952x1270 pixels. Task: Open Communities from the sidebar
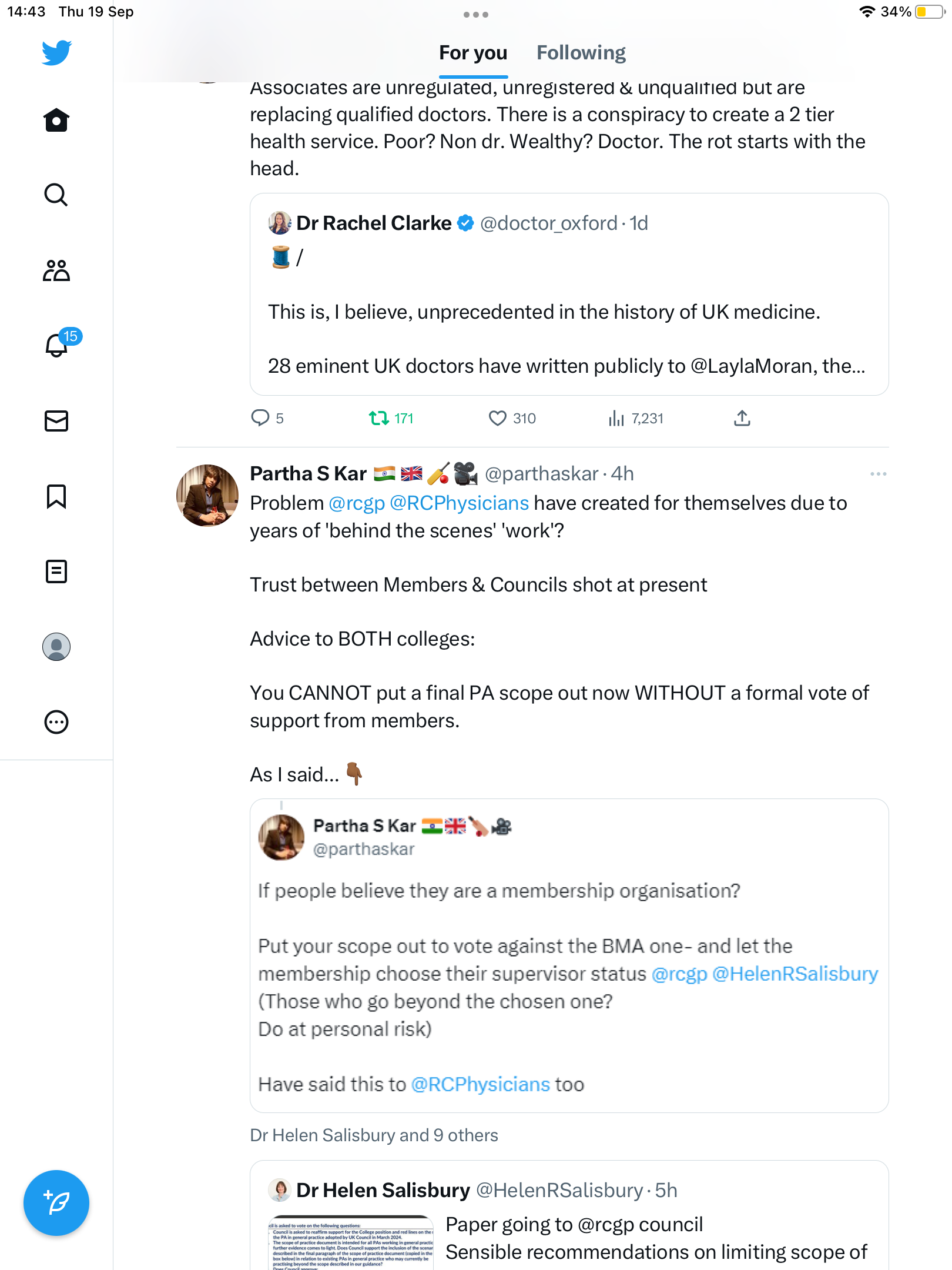coord(56,270)
